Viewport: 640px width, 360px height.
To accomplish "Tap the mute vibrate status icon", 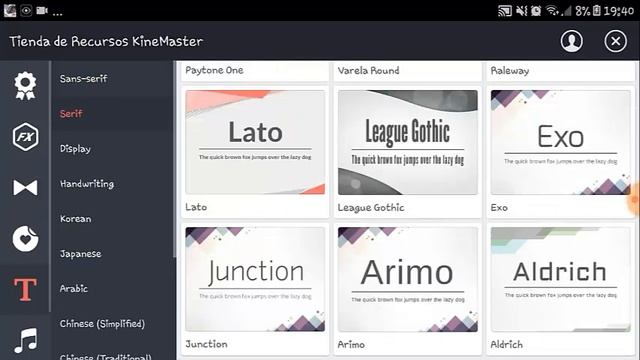I will tap(522, 11).
